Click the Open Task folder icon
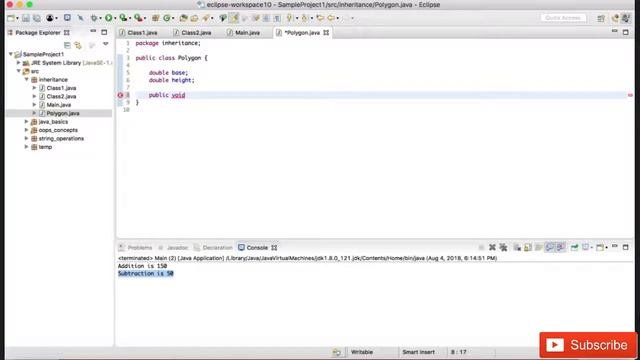Image resolution: width=640 pixels, height=360 pixels. (194, 18)
